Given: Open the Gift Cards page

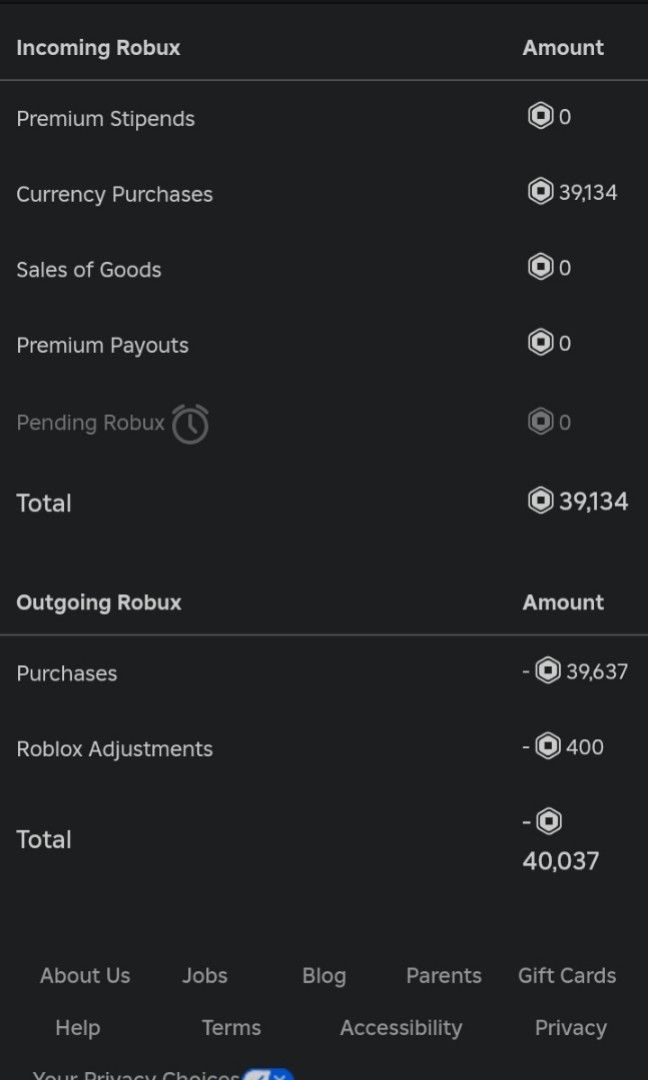Looking at the screenshot, I should pyautogui.click(x=567, y=976).
